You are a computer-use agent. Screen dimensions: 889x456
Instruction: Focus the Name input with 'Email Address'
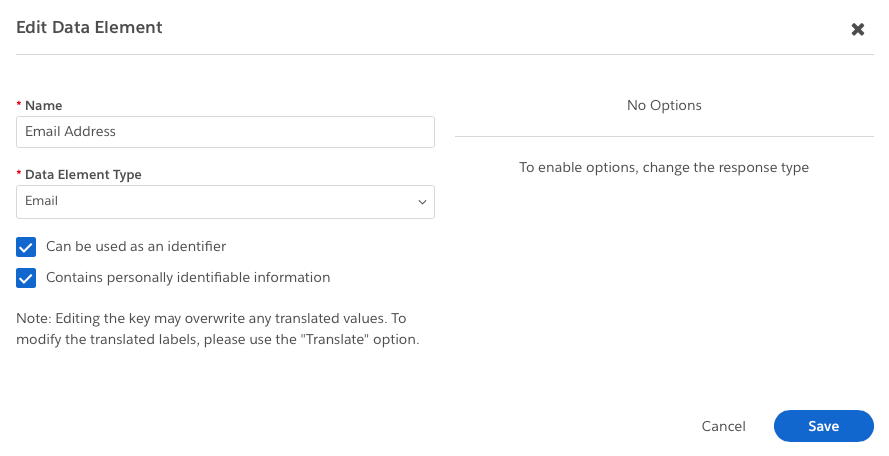225,132
